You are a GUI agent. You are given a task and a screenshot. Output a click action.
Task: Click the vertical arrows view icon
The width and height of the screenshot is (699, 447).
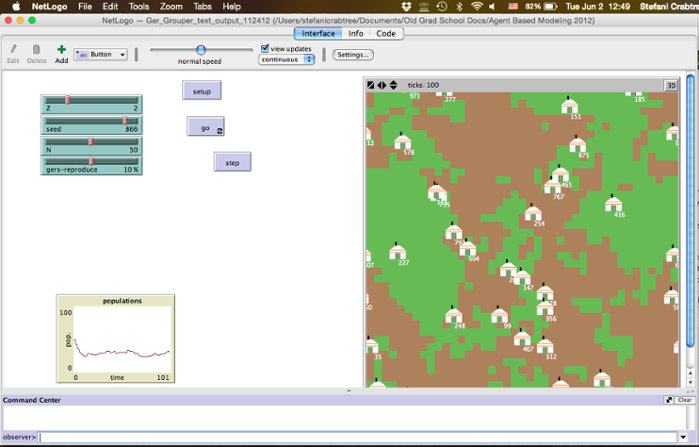pos(393,85)
